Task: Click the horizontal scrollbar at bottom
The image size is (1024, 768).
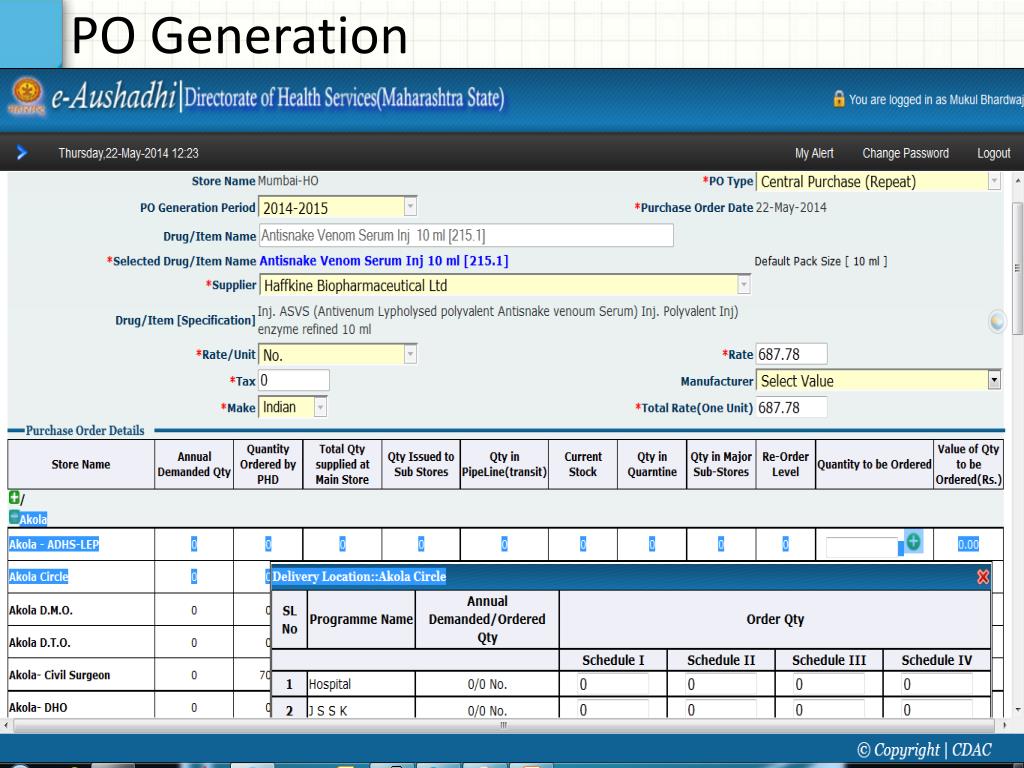Action: 503,727
